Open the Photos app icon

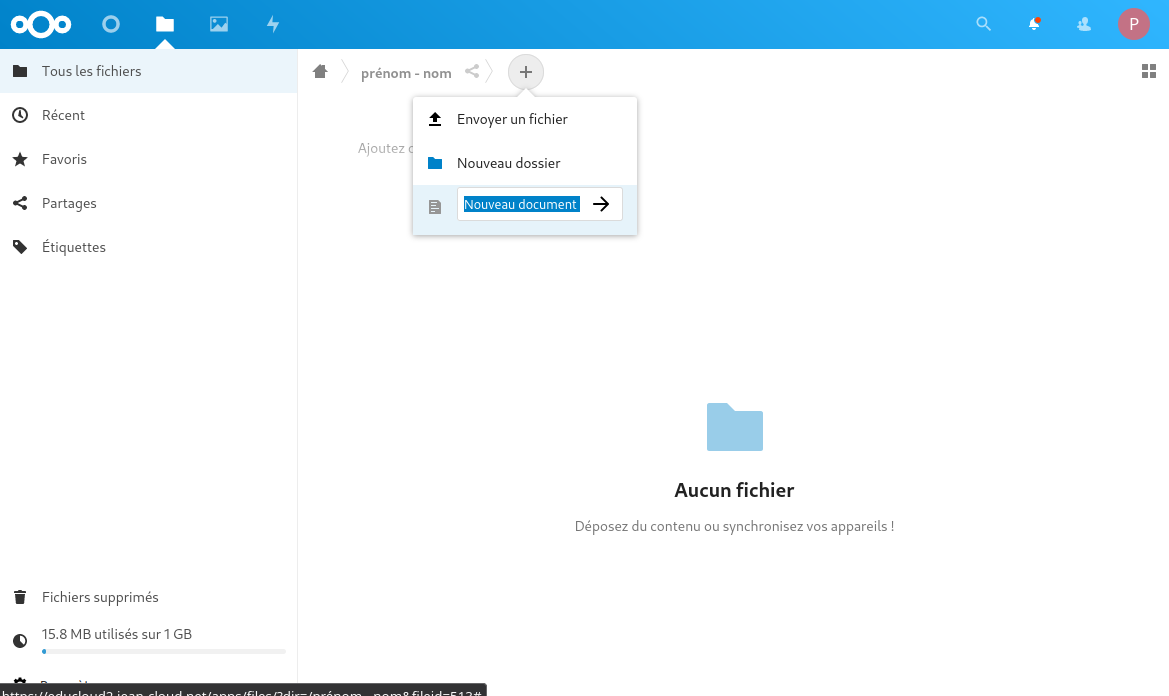(x=219, y=24)
